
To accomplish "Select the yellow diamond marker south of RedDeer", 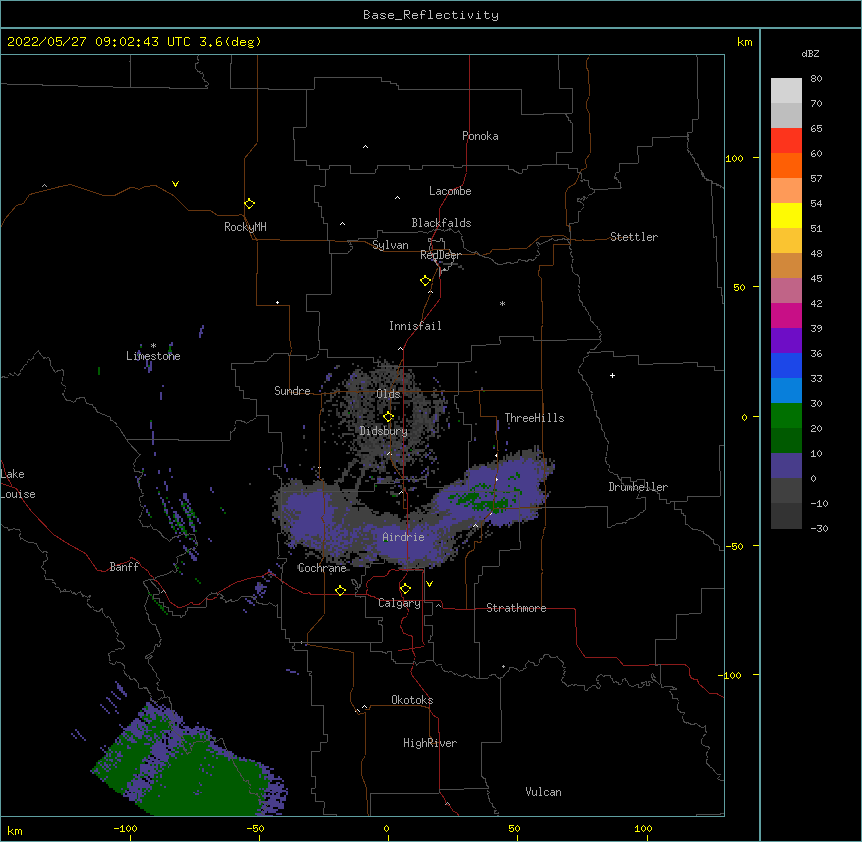I will pos(426,281).
